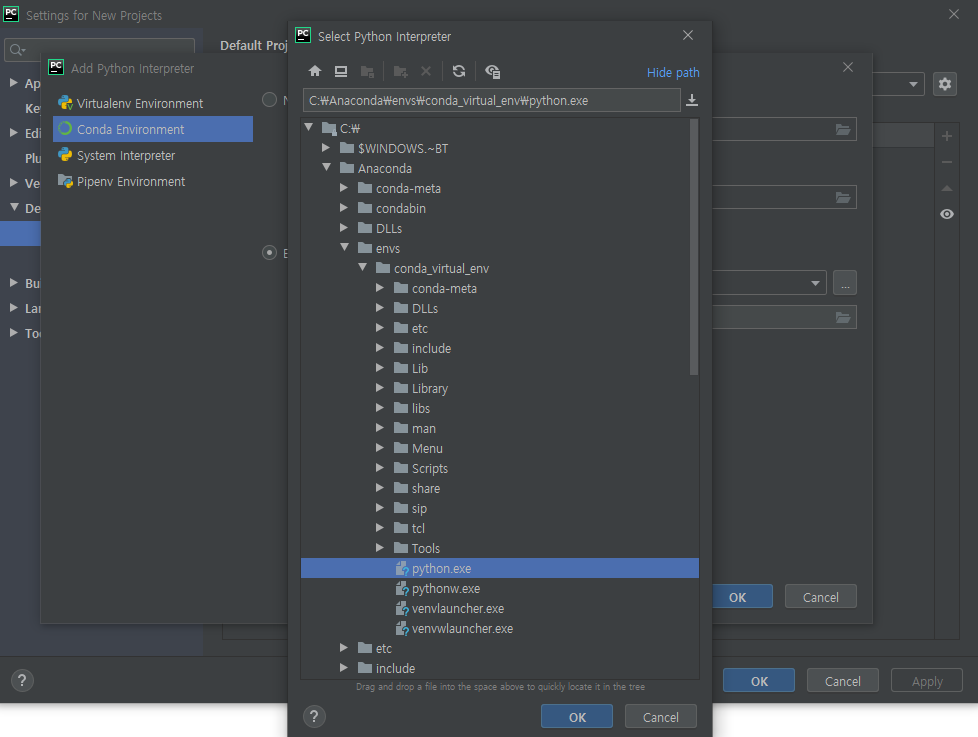Select pythonw.exe file
The image size is (978, 737).
500,588
